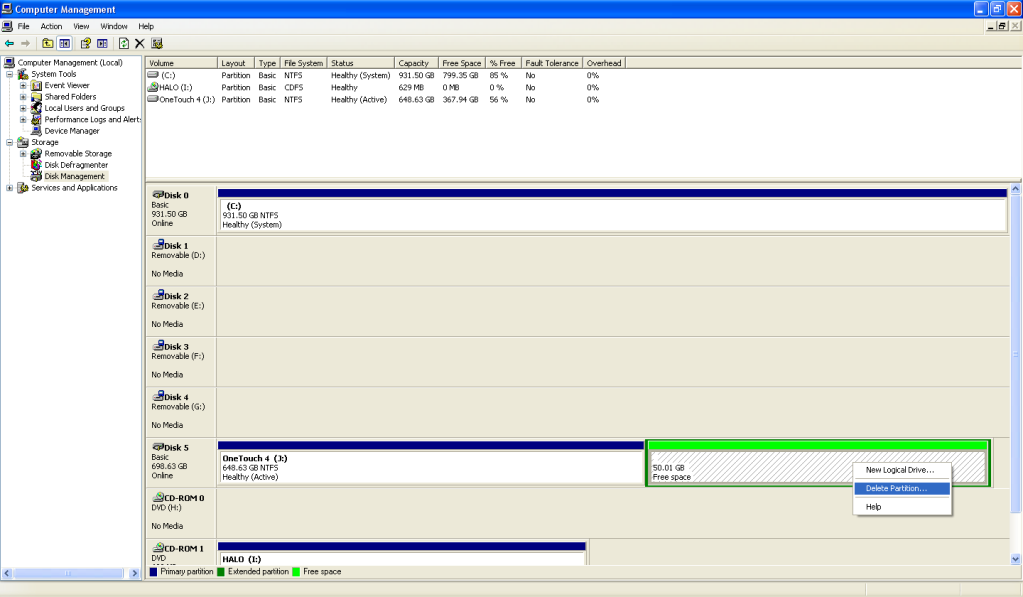Expand the Event Viewer tree node
This screenshot has width=1023, height=597.
point(23,86)
